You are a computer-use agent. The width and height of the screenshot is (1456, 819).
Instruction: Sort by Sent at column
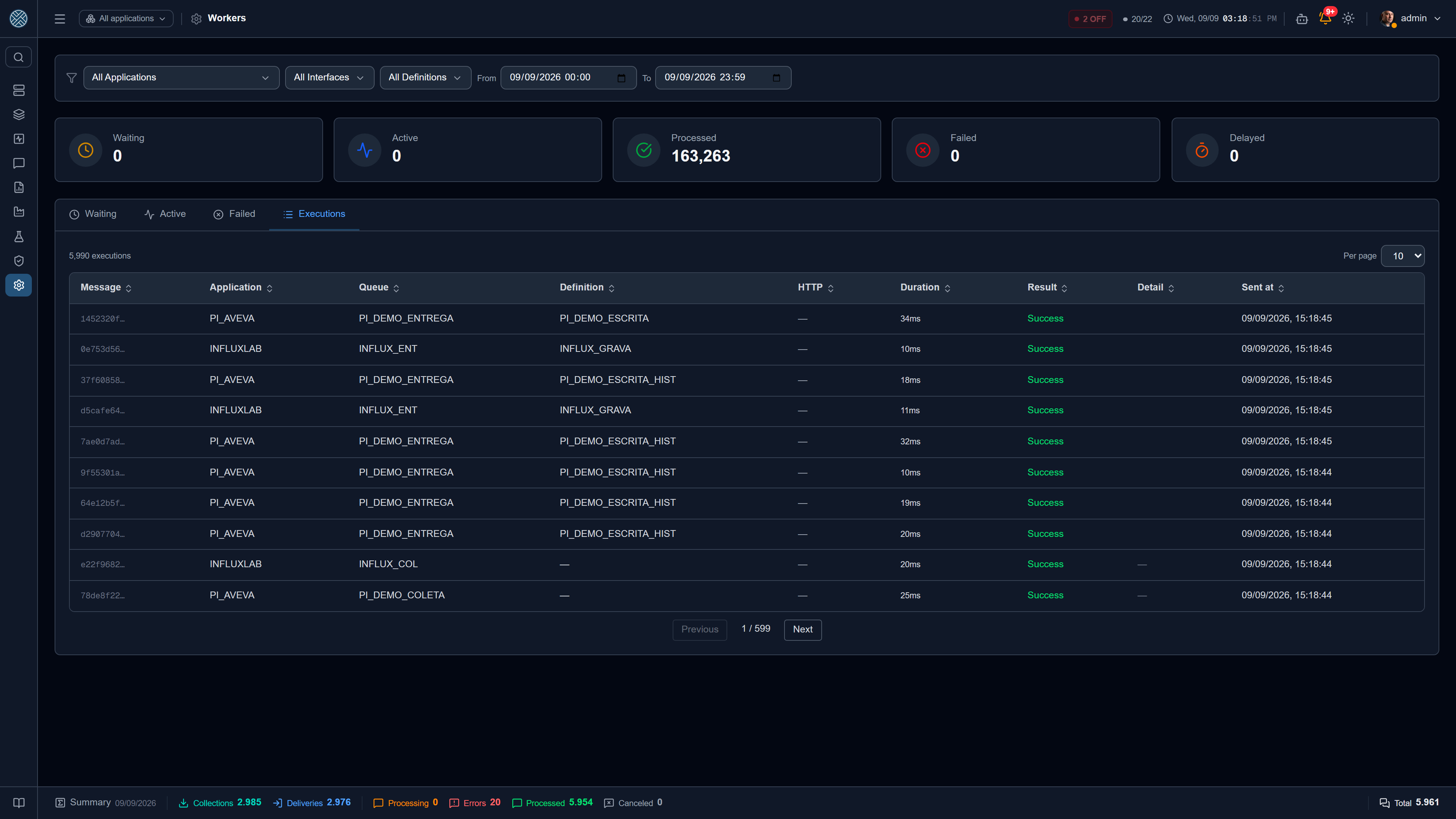(x=1262, y=288)
